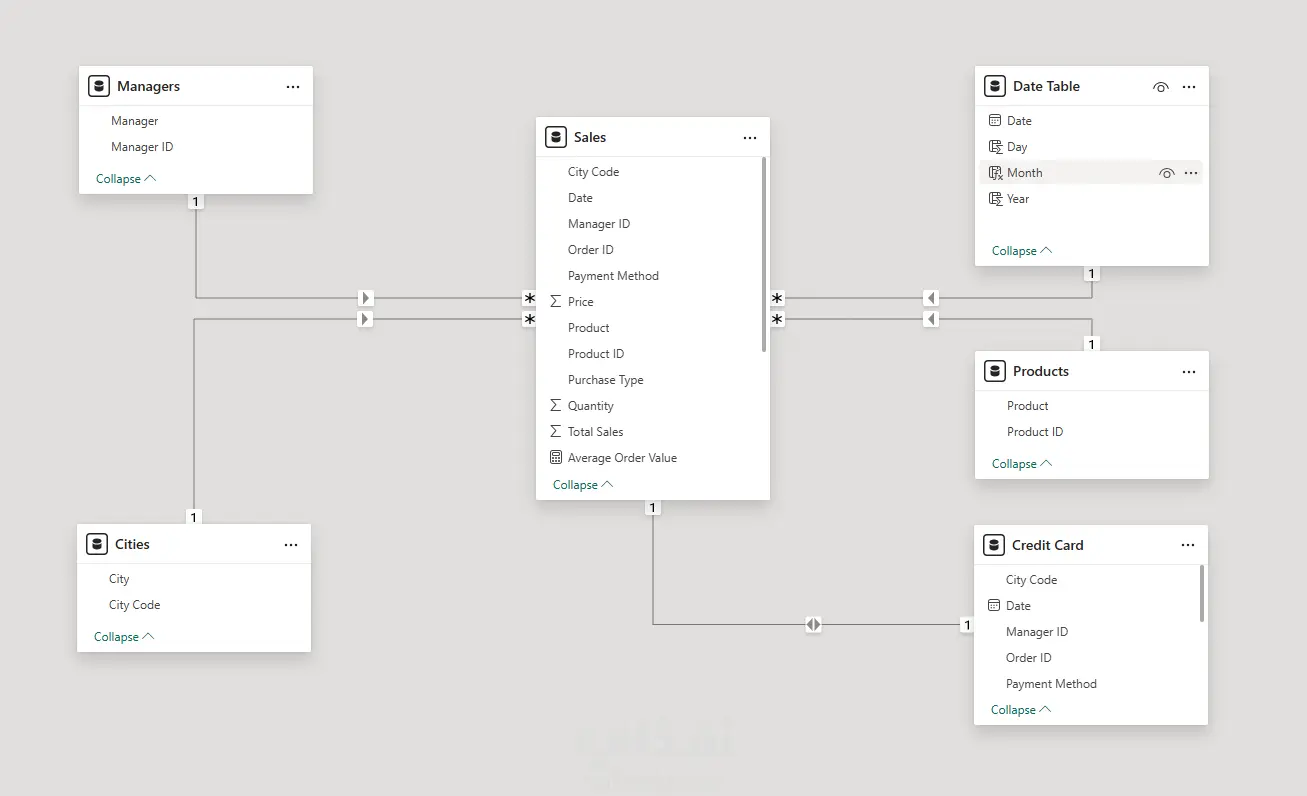
Task: Select the bidirectional Sales-Credit Card relationship arrow
Action: [x=813, y=624]
